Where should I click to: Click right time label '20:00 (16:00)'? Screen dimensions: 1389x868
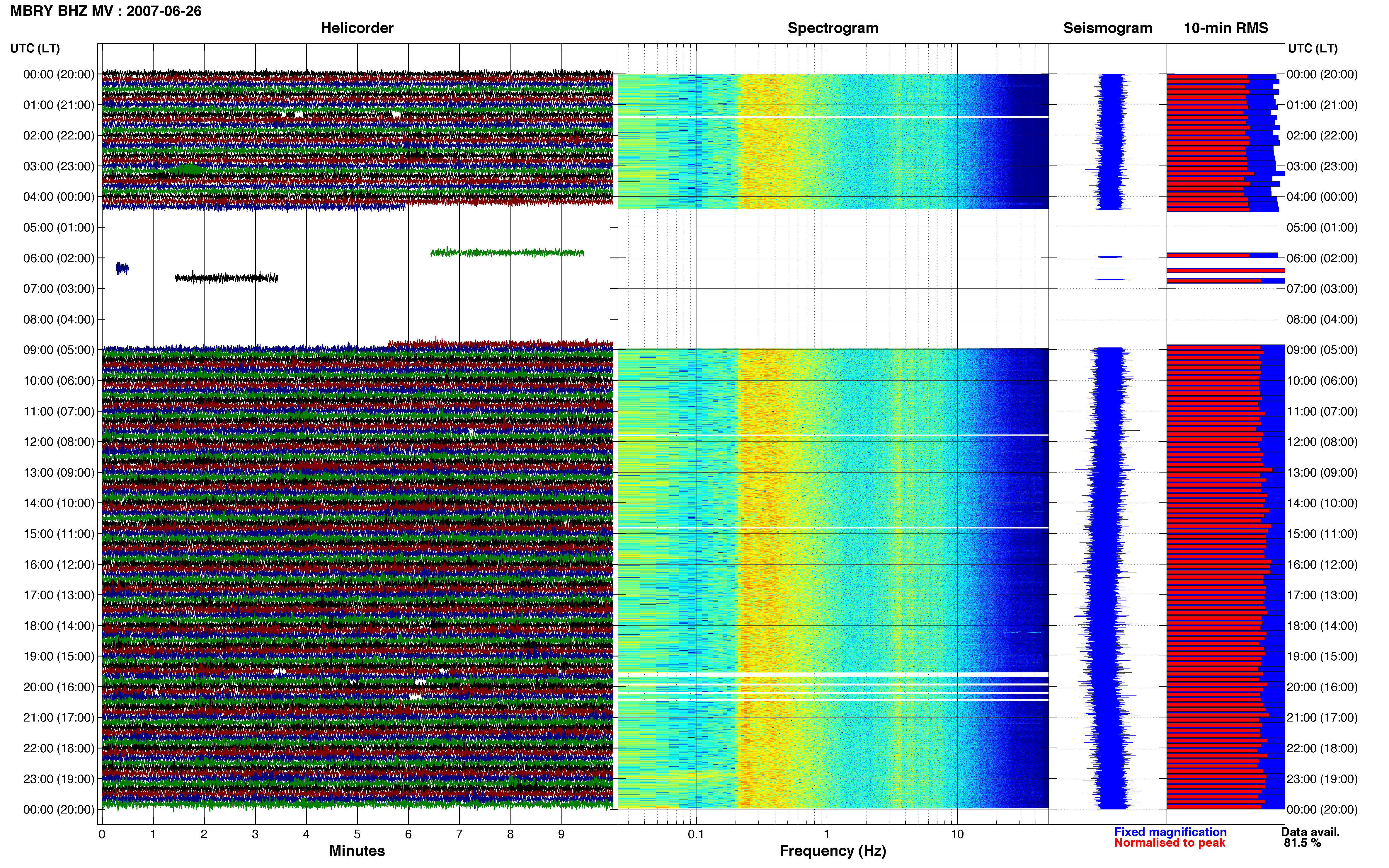point(1322,687)
